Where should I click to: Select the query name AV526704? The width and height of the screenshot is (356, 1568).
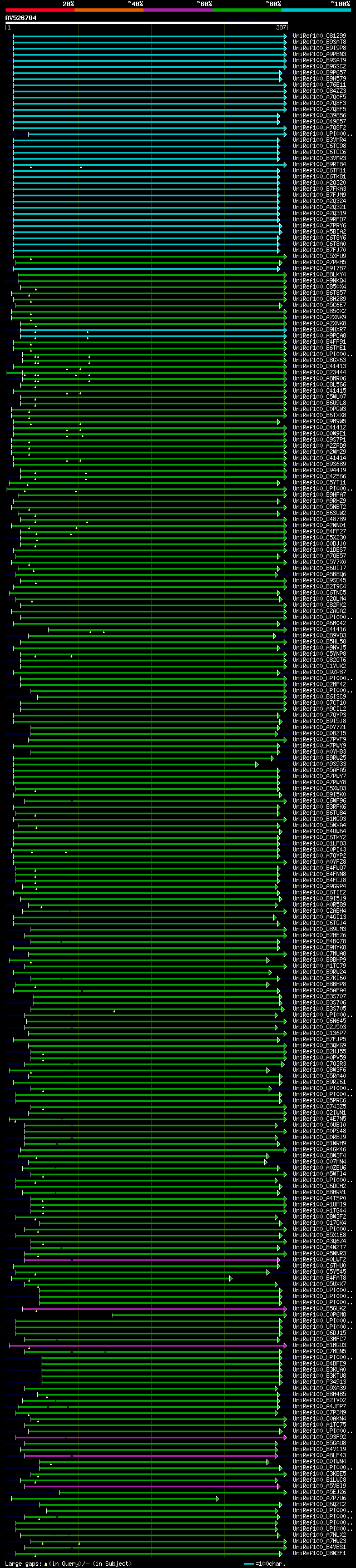point(21,18)
